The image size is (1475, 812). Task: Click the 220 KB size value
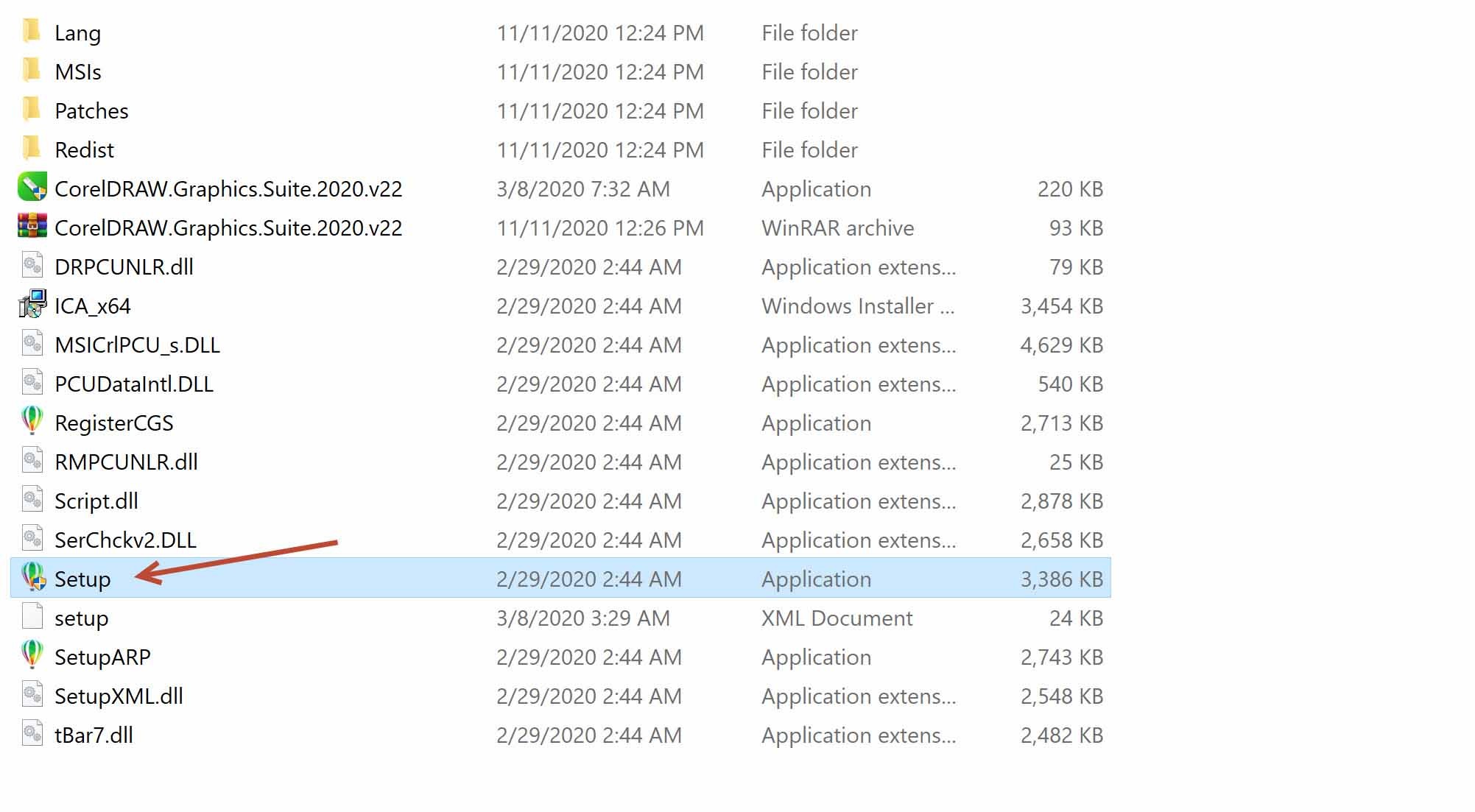click(x=1070, y=188)
